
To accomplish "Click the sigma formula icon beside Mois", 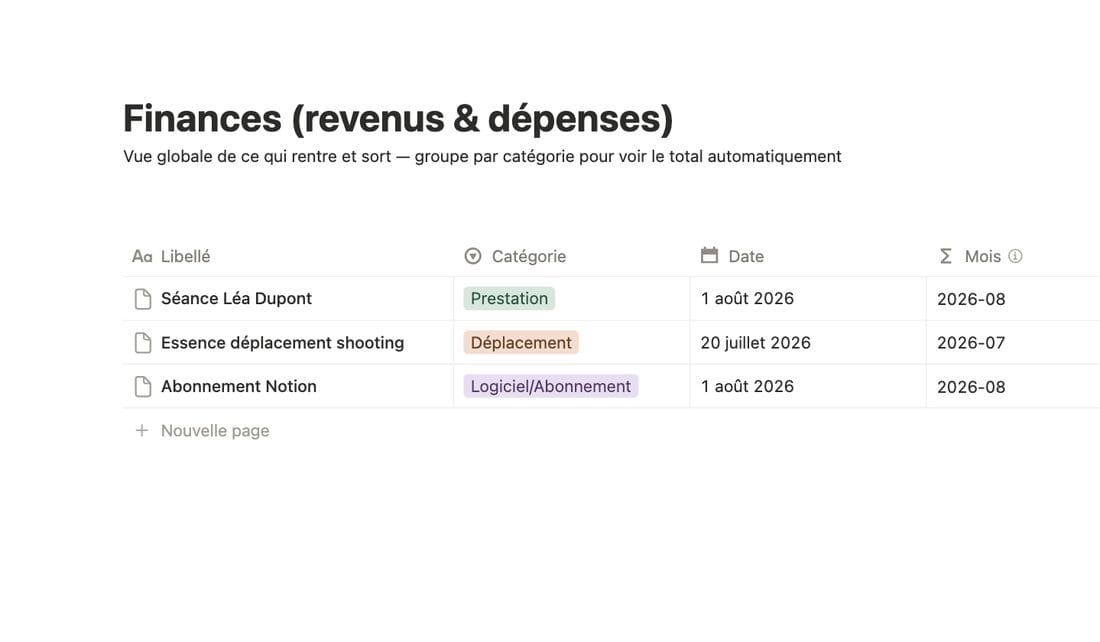I will (x=946, y=256).
